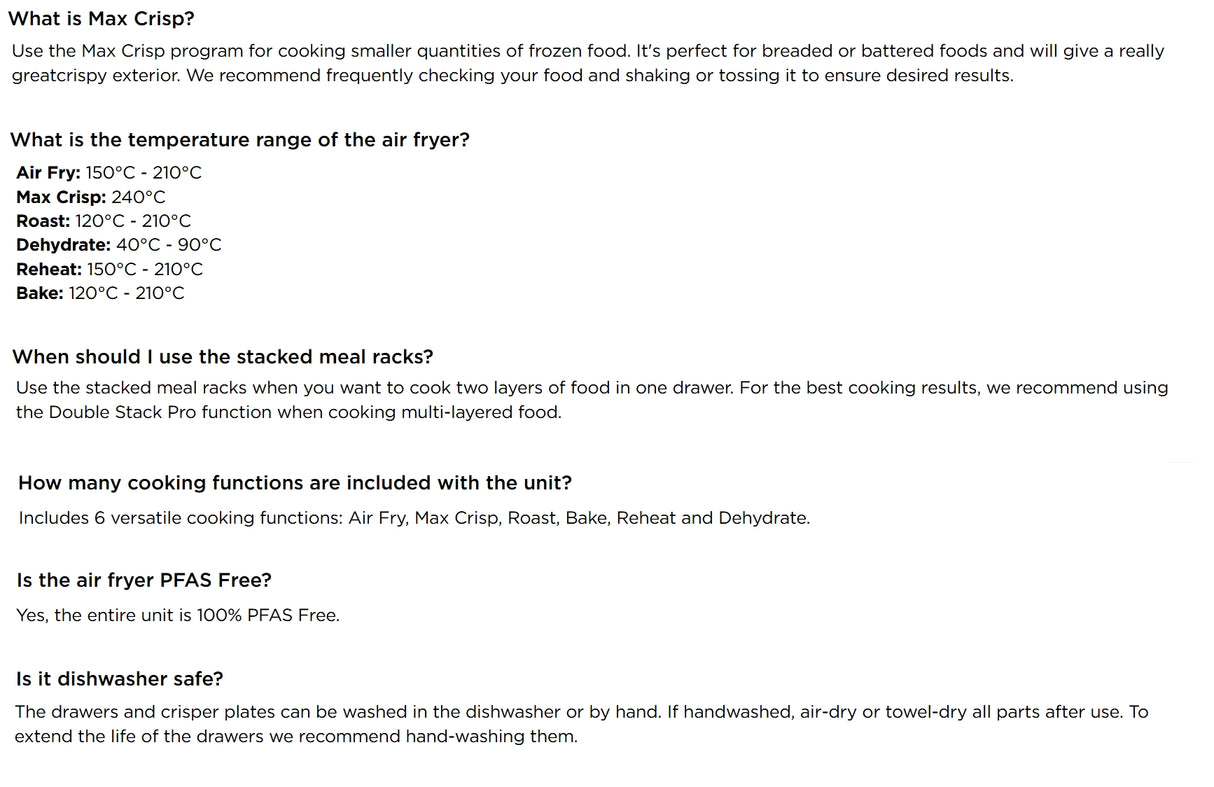Click the Roast temperature range line

pyautogui.click(x=104, y=221)
